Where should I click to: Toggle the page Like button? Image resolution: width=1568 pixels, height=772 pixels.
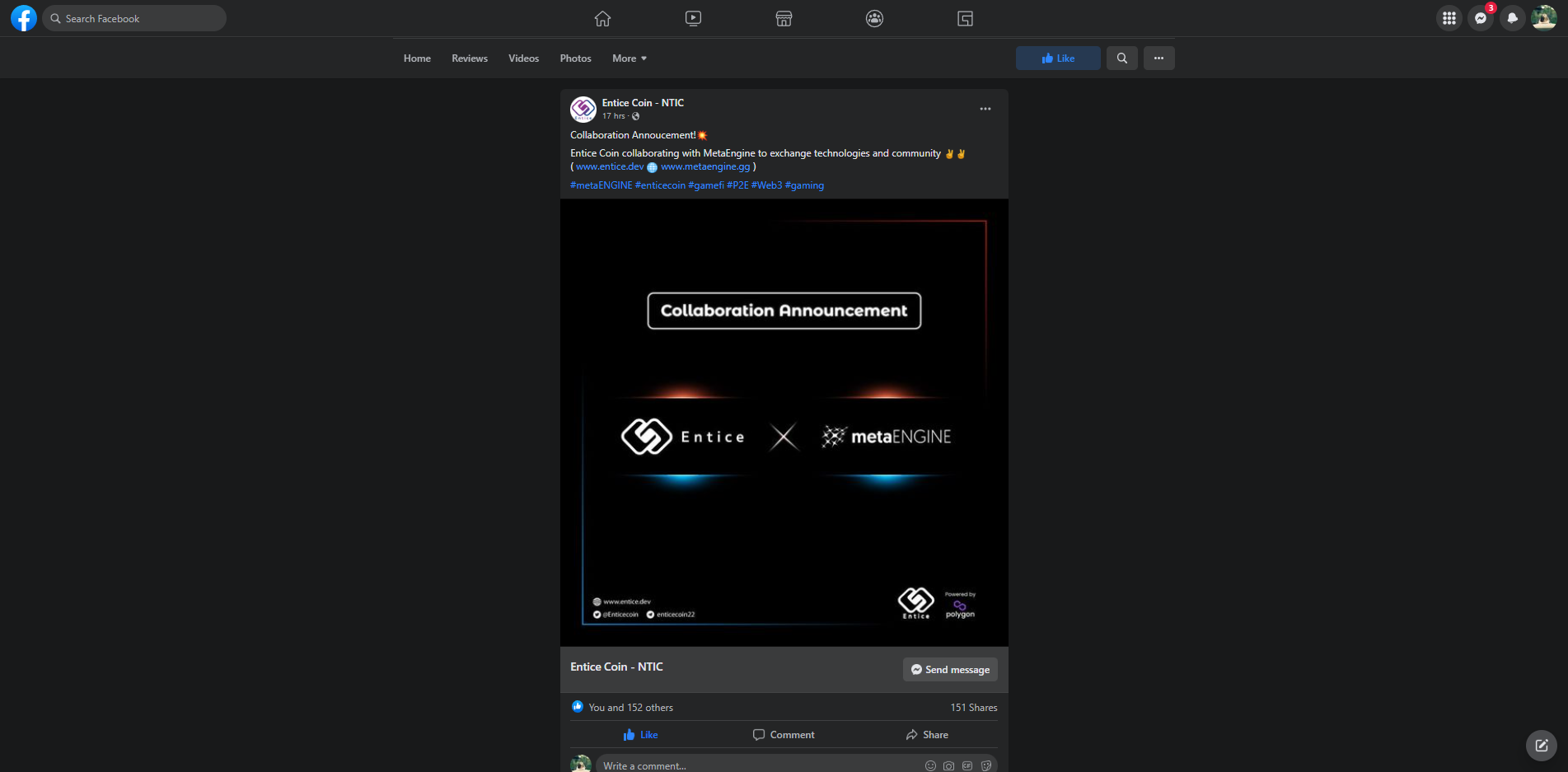1058,58
